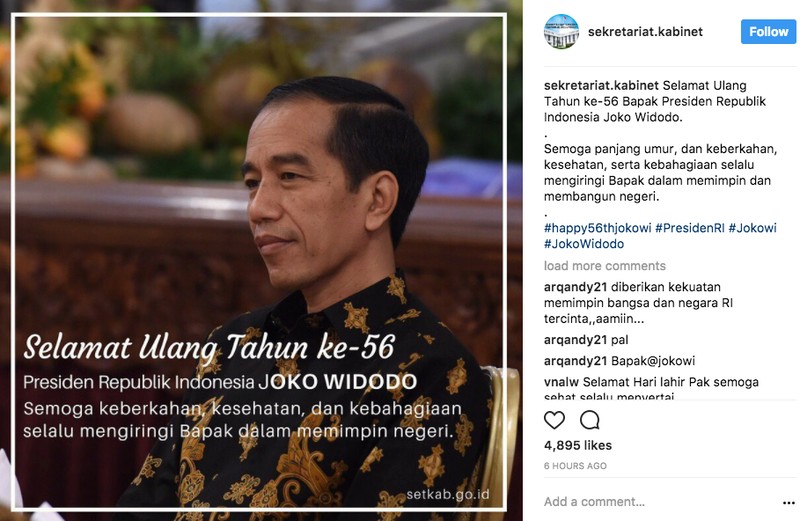Screen dimensions: 800x521
Task: Open arqandy21 profile beside 'pal' comment
Action: tap(576, 340)
